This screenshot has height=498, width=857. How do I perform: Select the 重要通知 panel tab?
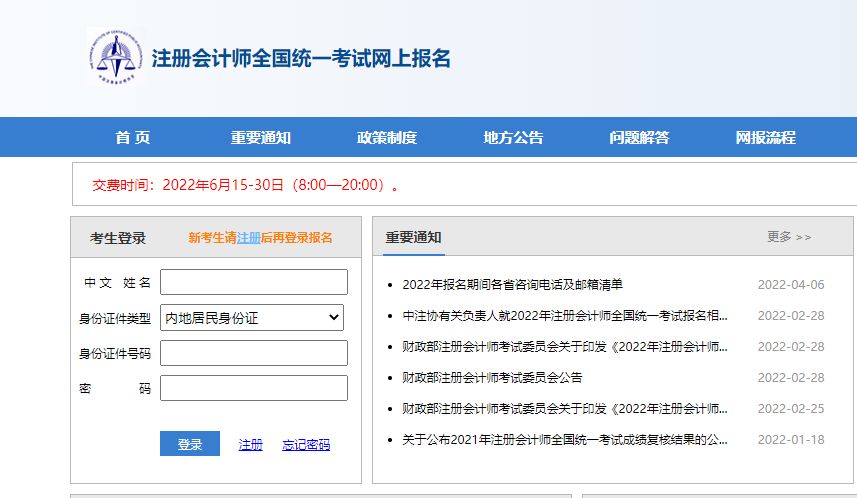coord(413,238)
